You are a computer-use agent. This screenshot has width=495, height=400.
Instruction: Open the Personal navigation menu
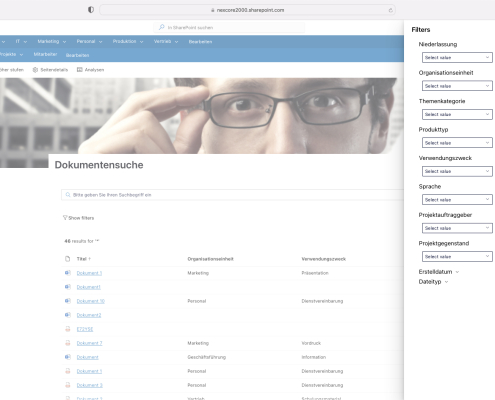point(89,41)
